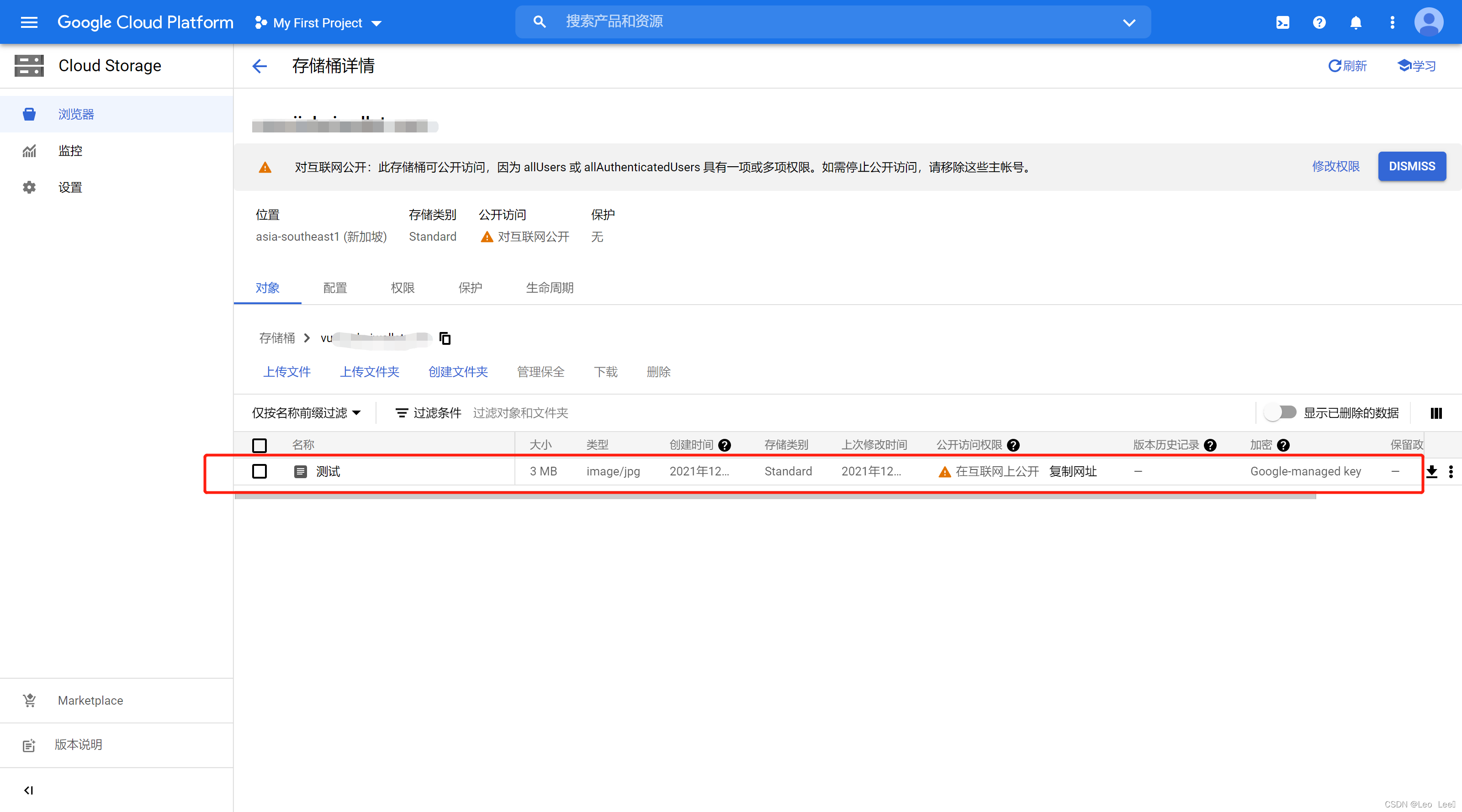This screenshot has height=812, width=1462.
Task: Toggle 显示已删除的数据 switch
Action: click(1280, 412)
